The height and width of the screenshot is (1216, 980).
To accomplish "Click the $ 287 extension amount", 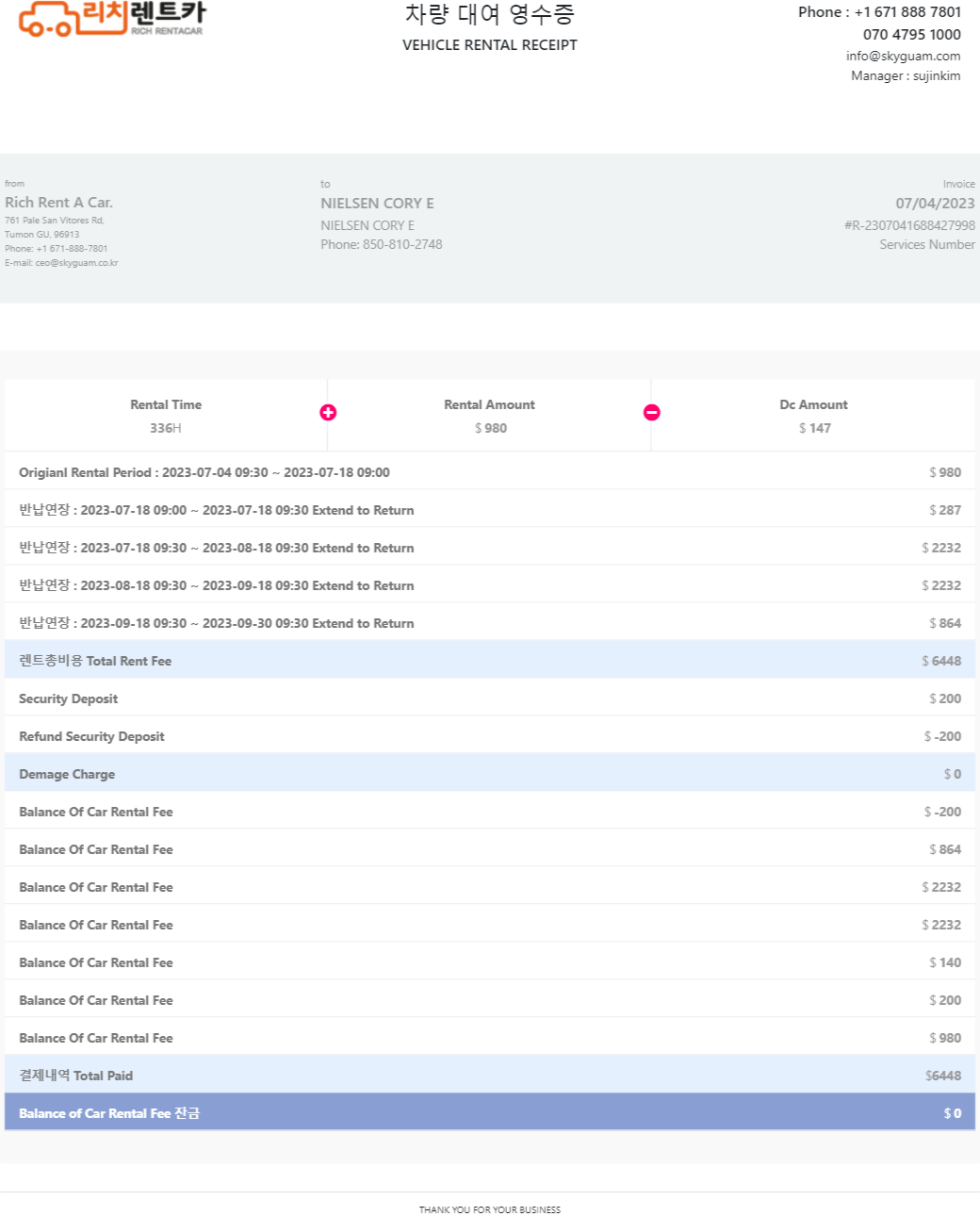I will coord(944,510).
